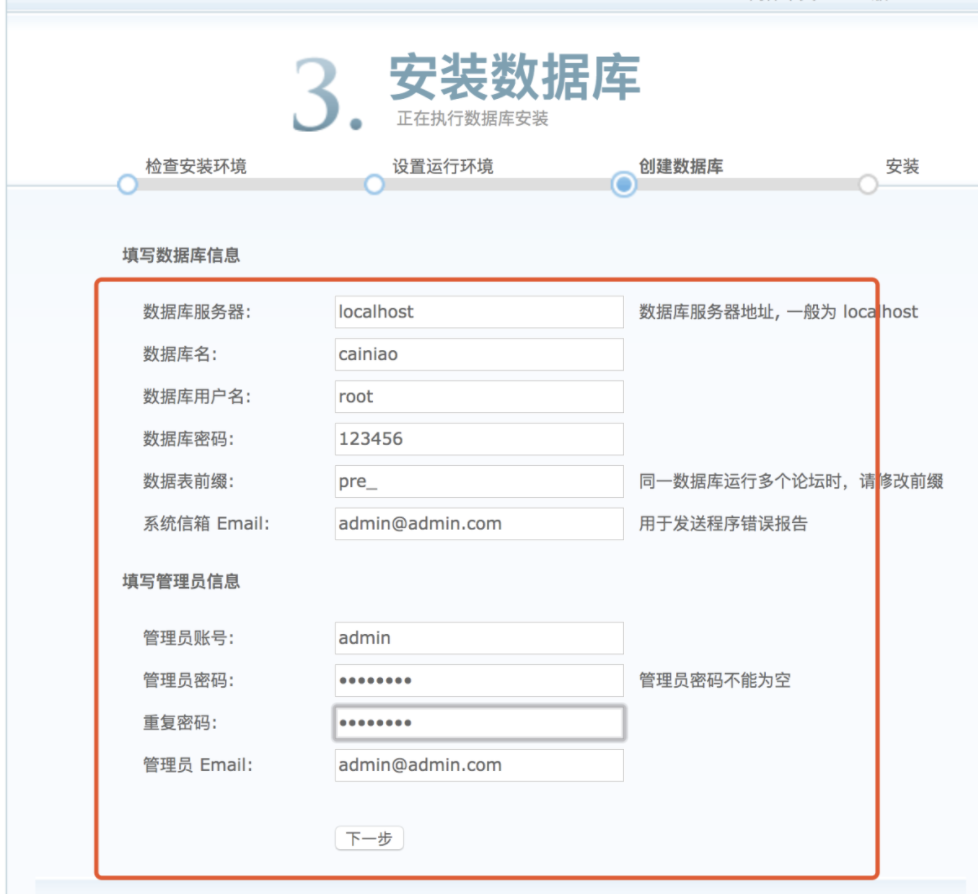Click the 设置运行环境 step label
The height and width of the screenshot is (894, 978).
[443, 167]
